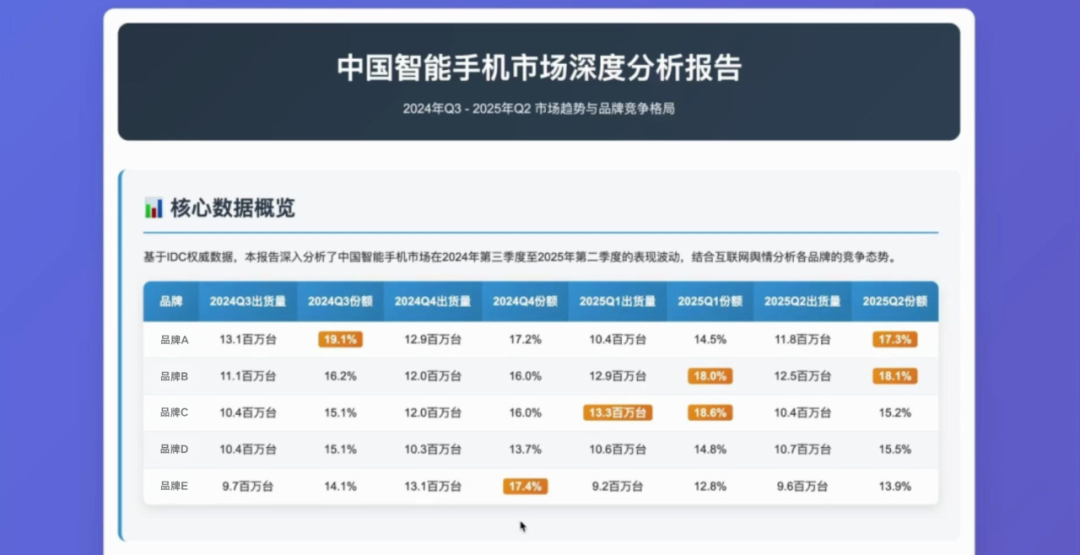Click the 15.1% cell in 品牌D row
This screenshot has width=1080, height=555.
coord(340,449)
